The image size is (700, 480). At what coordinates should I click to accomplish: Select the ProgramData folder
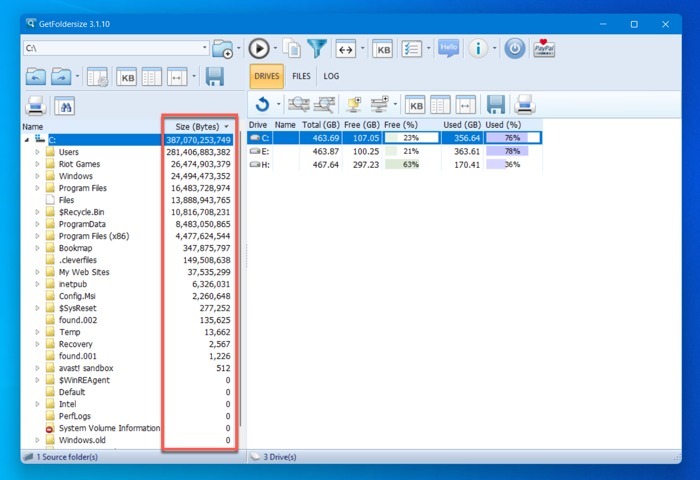(82, 224)
